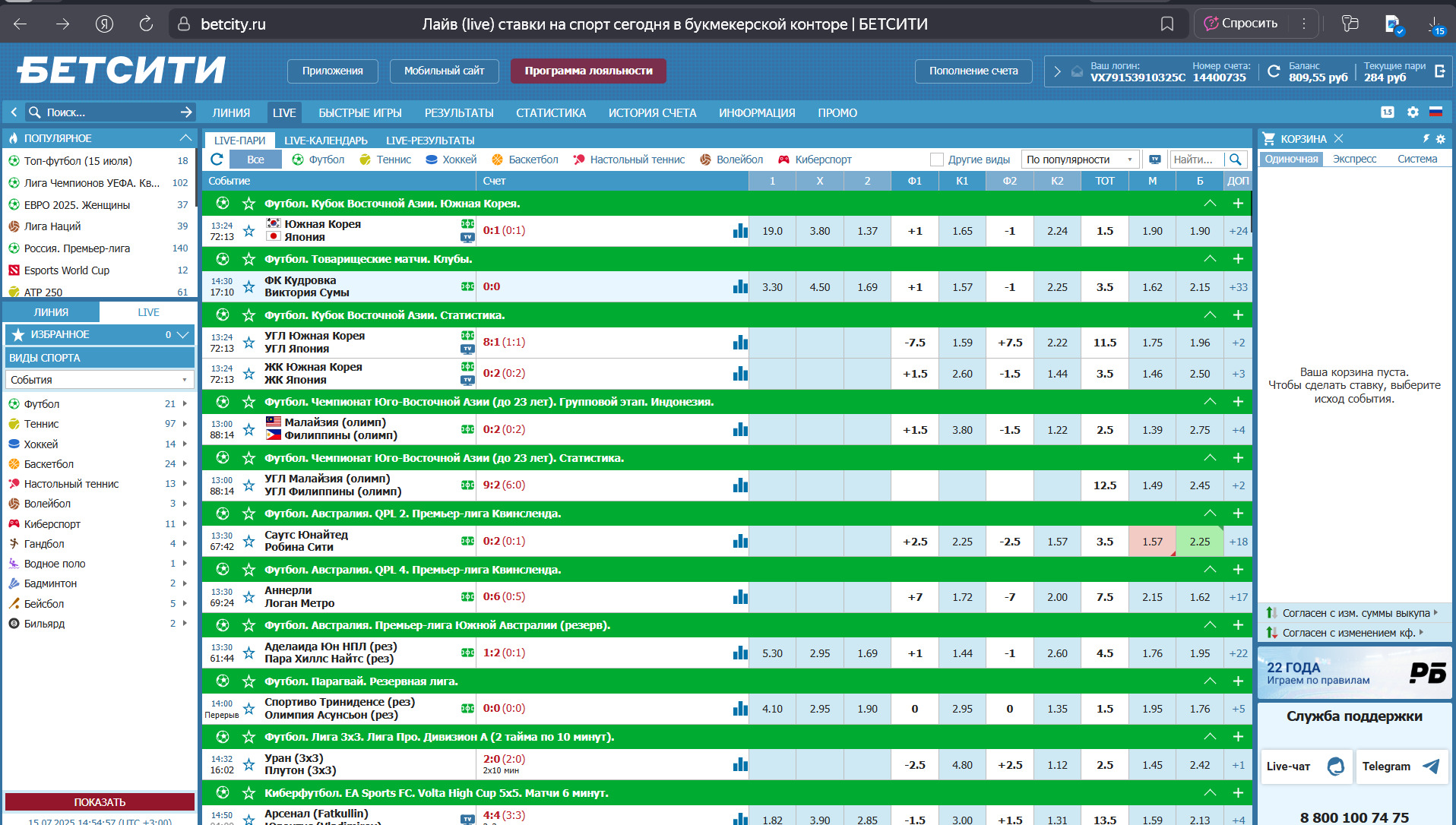Bookmark this page in the address bar
The image size is (1456, 825).
[1167, 24]
